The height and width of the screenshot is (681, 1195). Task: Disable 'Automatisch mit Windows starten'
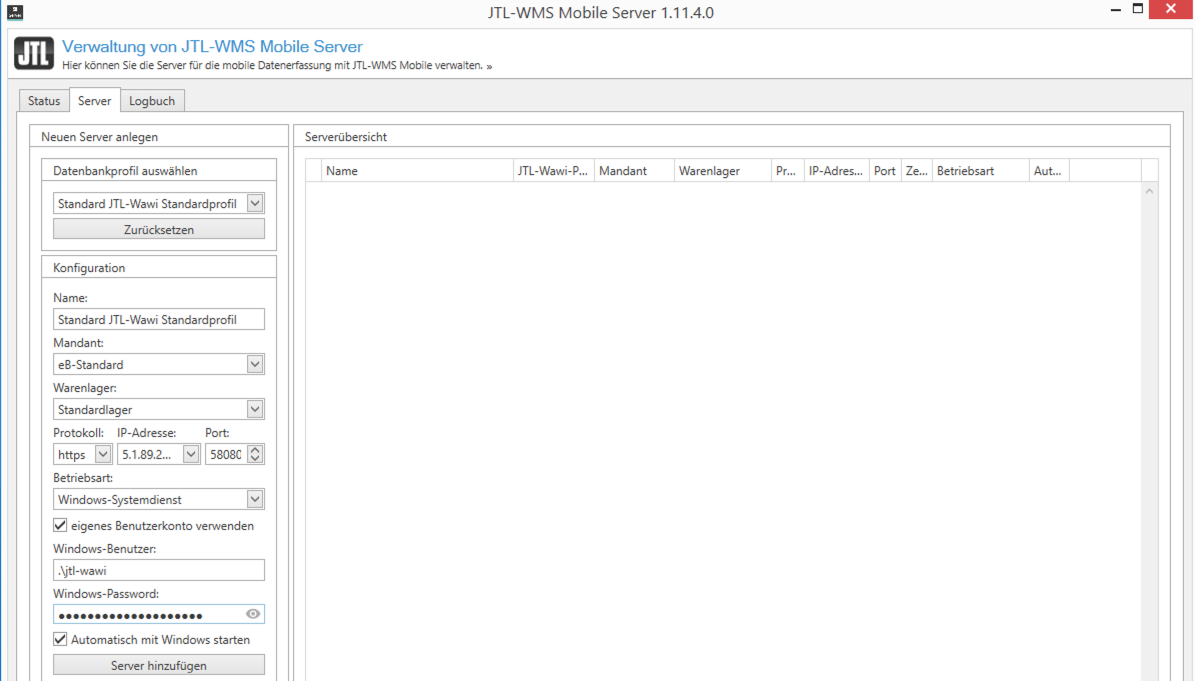pos(60,639)
